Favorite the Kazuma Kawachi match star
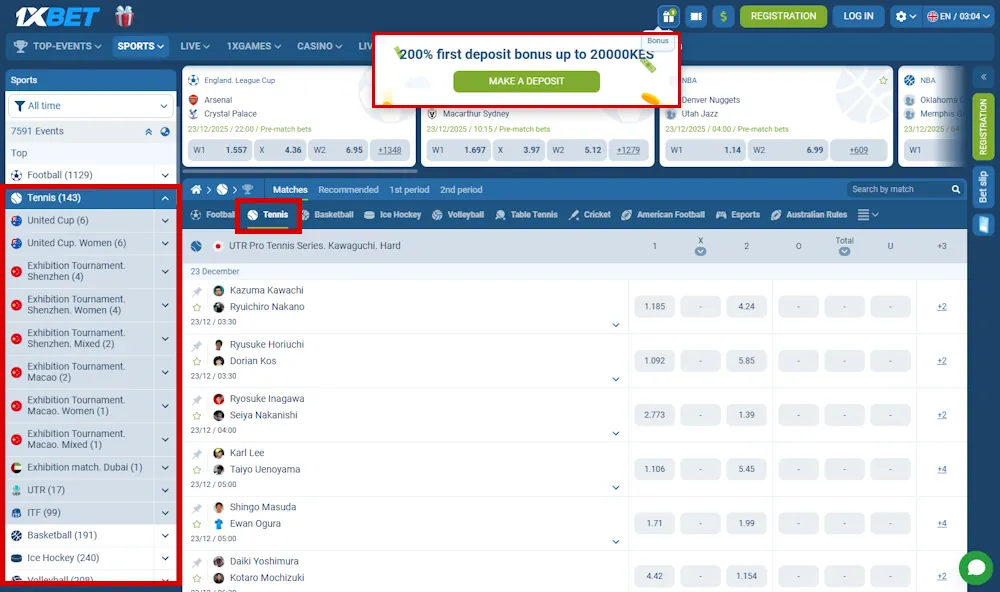 (x=197, y=307)
